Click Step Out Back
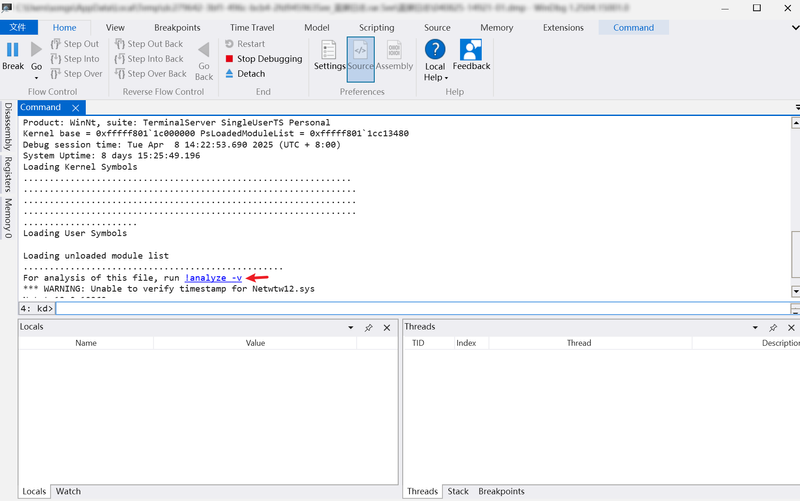This screenshot has height=501, width=800. pyautogui.click(x=149, y=44)
